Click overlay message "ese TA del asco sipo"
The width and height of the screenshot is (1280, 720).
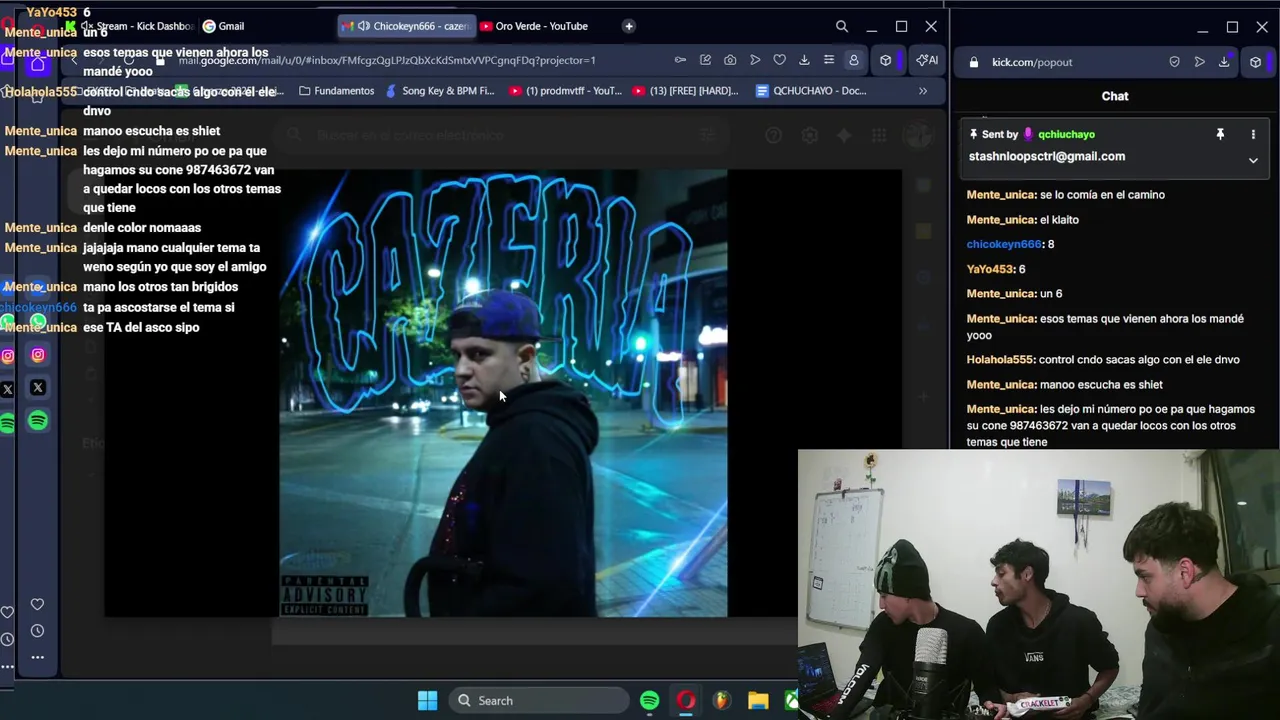click(x=141, y=327)
